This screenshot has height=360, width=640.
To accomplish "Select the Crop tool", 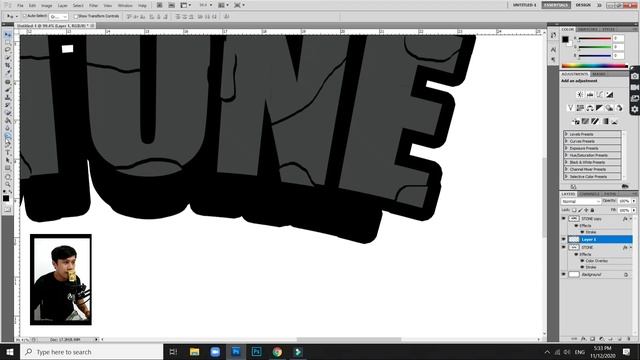I will pos(8,65).
